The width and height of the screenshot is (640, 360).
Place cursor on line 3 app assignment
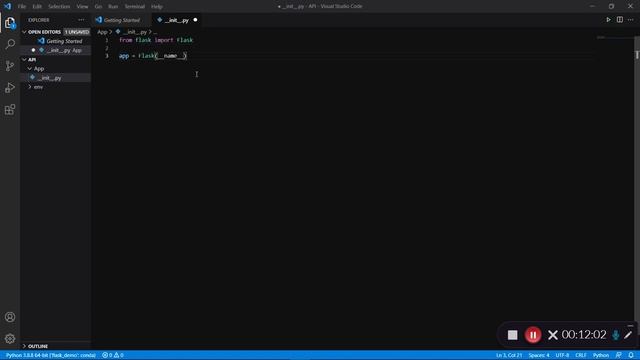tap(153, 56)
